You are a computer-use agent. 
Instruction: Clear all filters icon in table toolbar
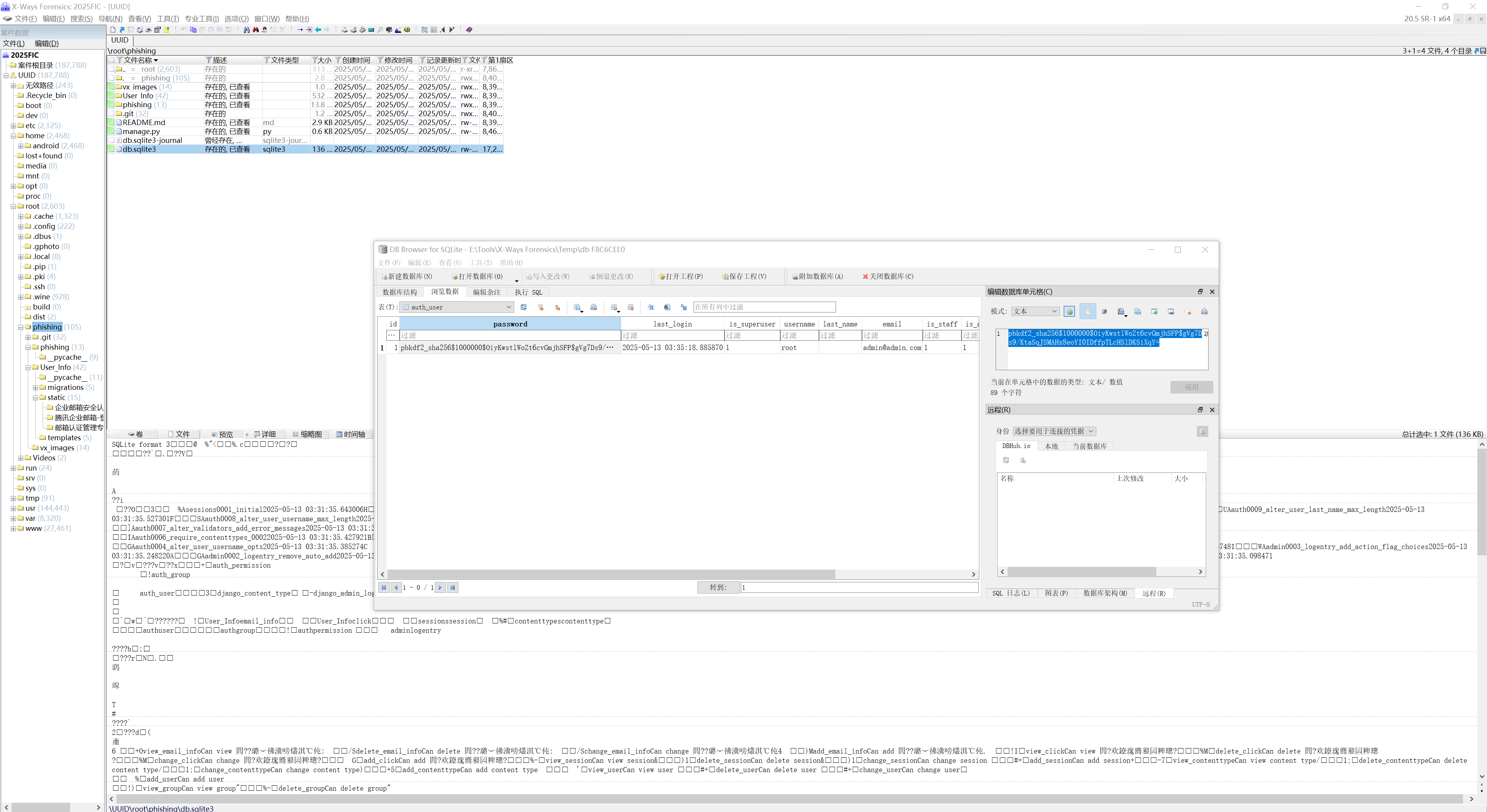(541, 307)
